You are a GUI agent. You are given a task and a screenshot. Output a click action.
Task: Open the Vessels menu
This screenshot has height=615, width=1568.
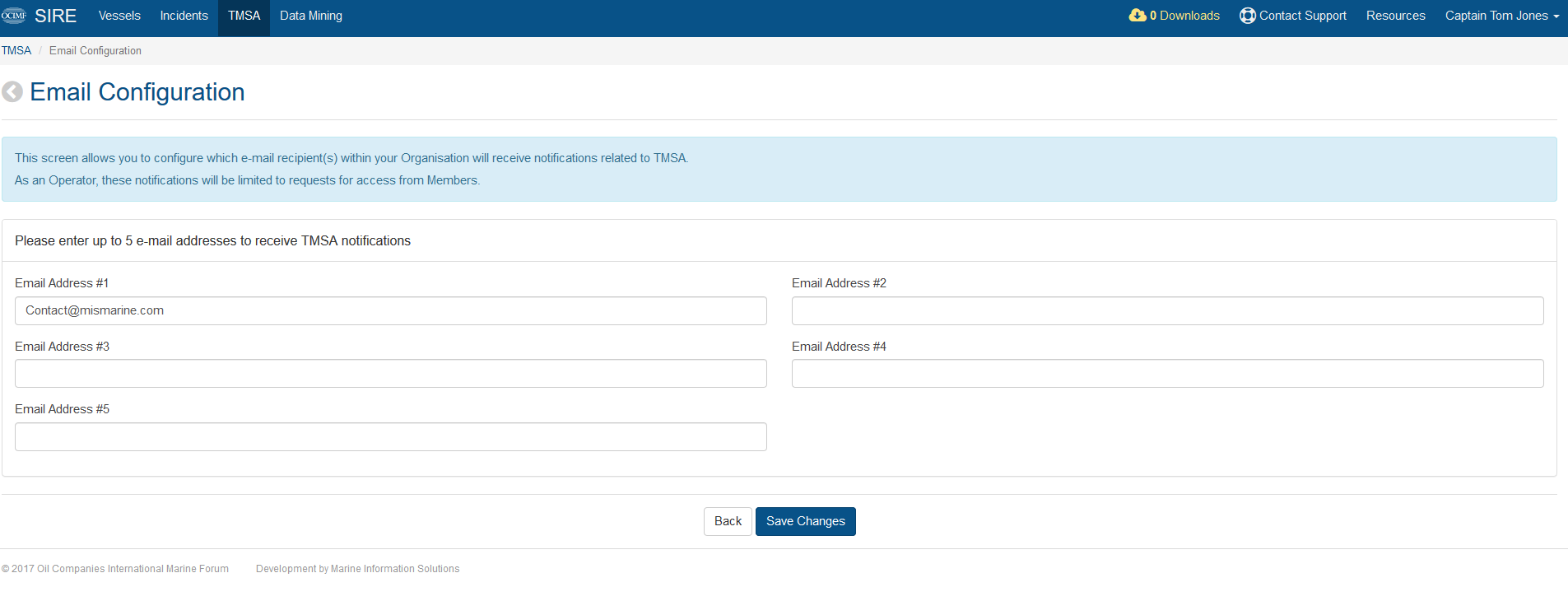pos(119,16)
